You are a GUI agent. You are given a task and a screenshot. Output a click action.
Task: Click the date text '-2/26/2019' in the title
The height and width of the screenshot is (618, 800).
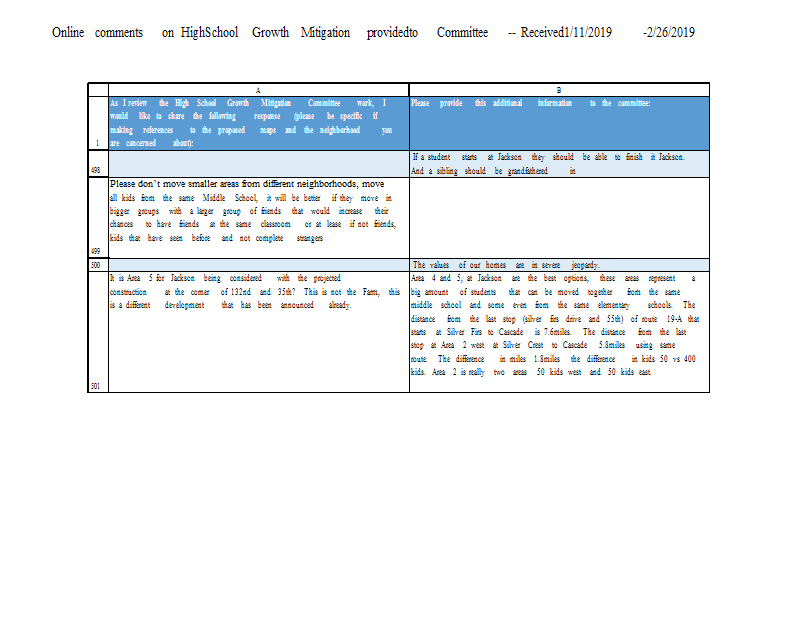(669, 33)
